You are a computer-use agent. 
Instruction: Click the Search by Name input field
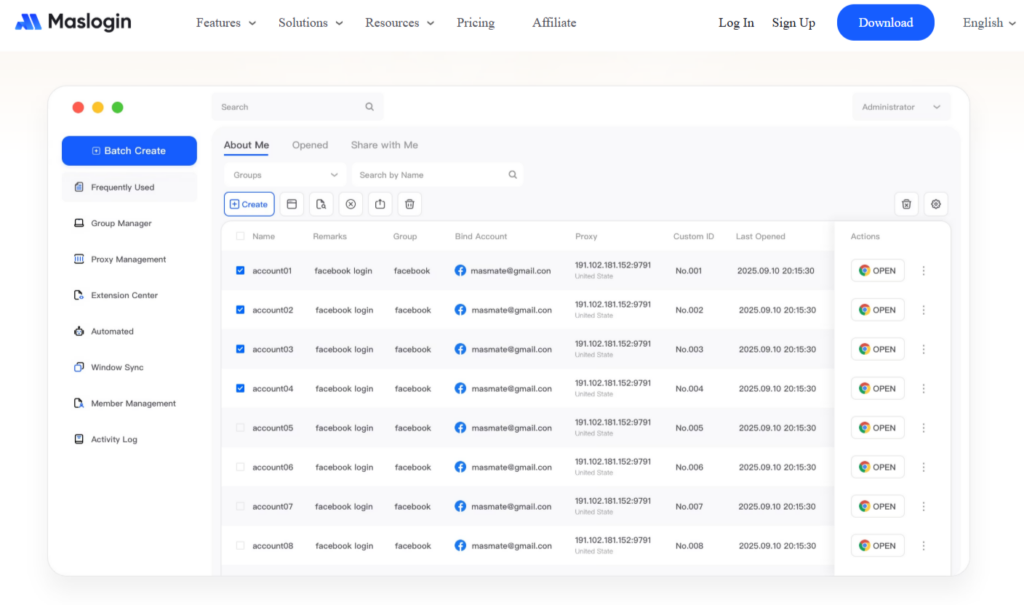(x=430, y=175)
